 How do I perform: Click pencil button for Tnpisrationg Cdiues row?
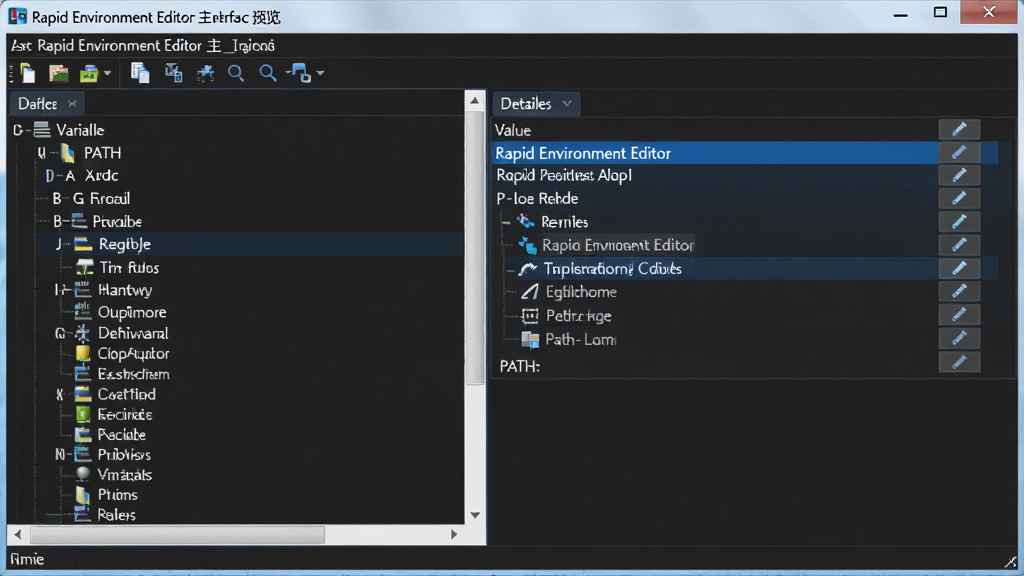click(959, 268)
